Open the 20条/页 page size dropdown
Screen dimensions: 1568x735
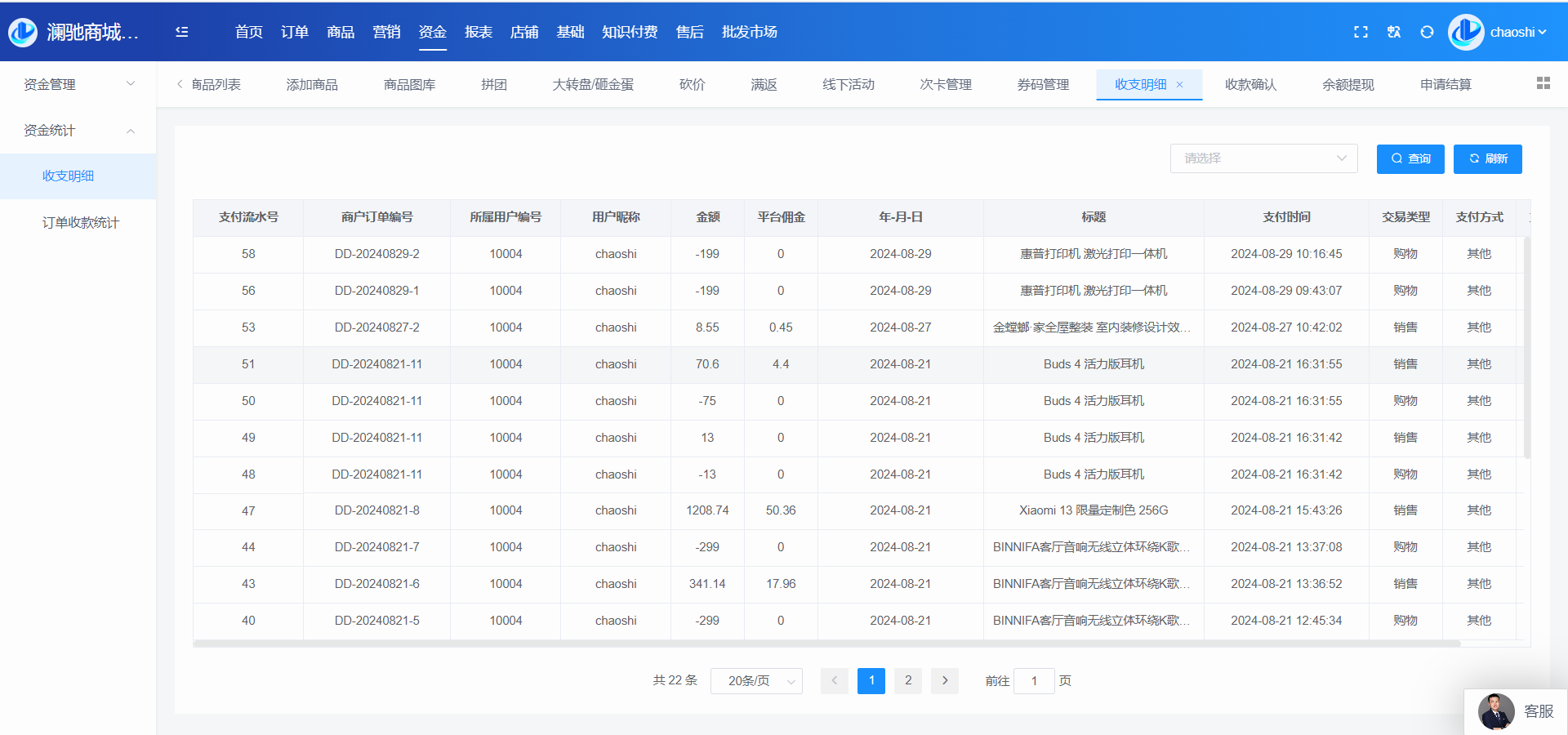(756, 681)
